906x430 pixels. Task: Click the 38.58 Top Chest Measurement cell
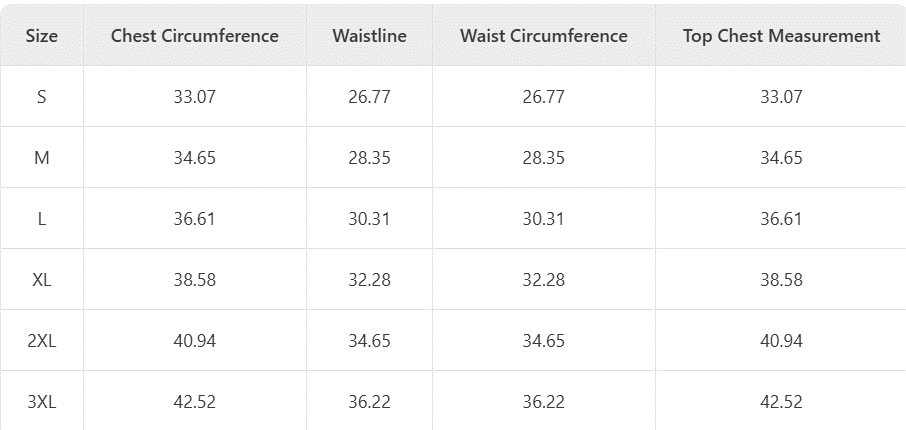(781, 280)
